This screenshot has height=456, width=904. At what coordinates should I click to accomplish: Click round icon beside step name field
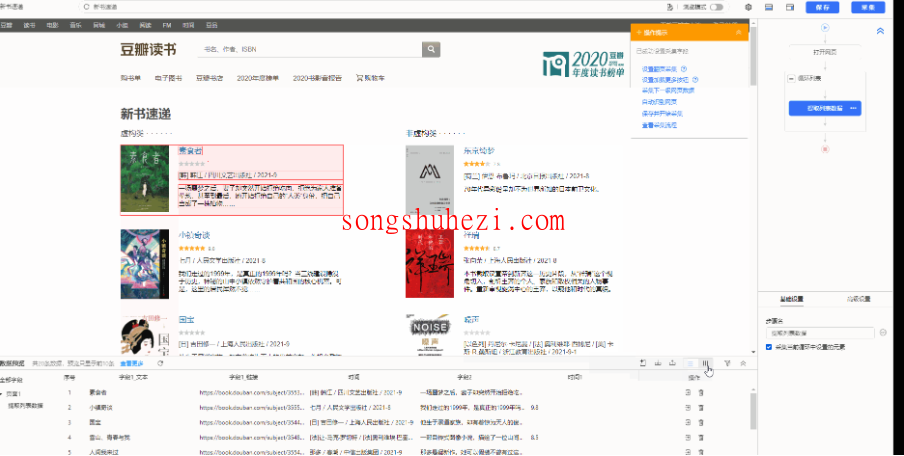tap(883, 333)
